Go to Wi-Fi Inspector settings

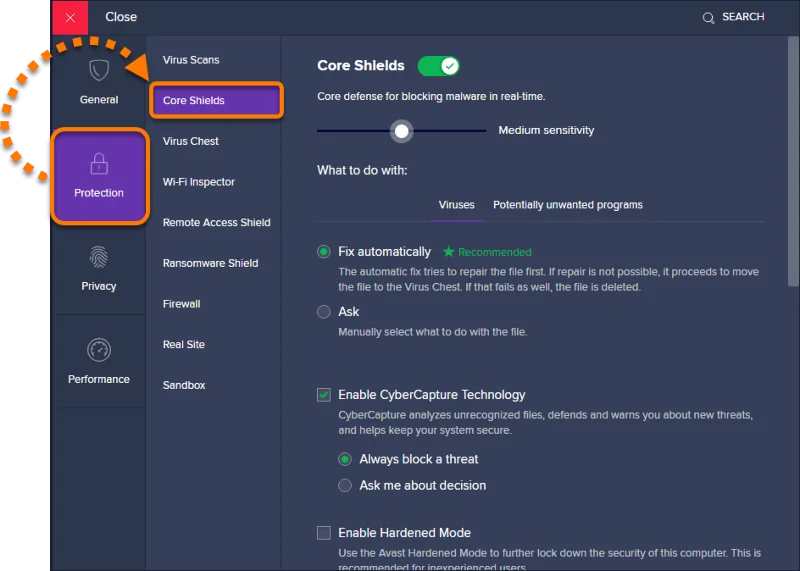198,182
